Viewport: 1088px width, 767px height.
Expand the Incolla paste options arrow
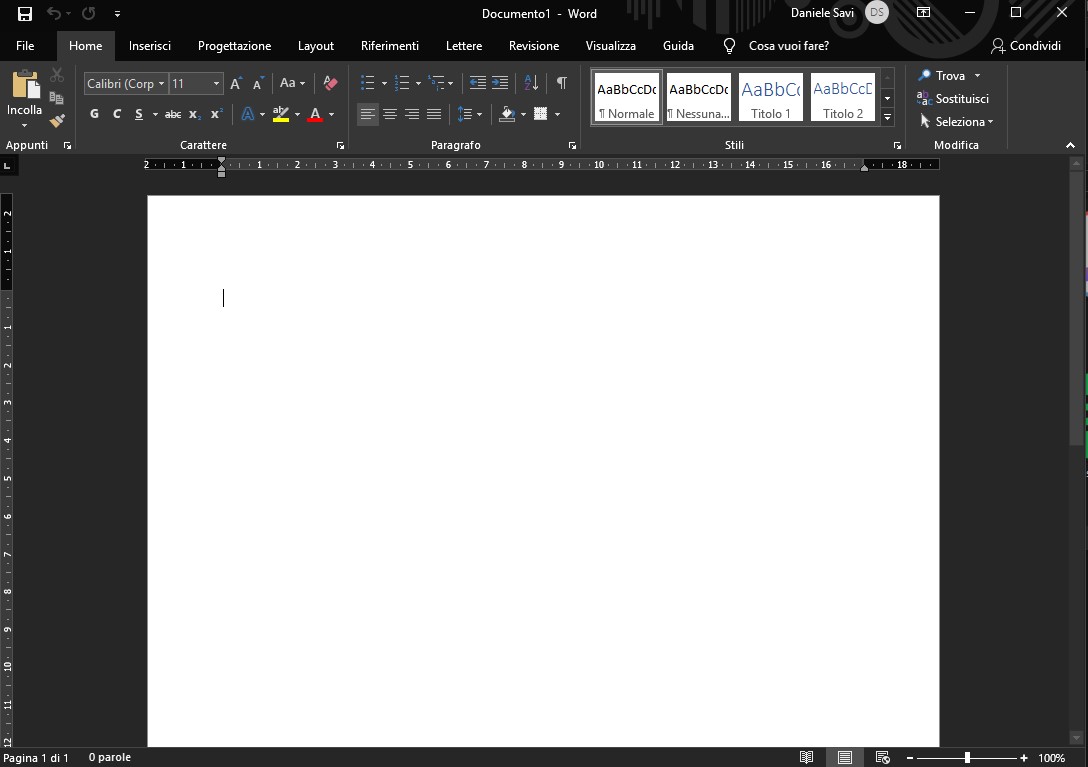point(24,126)
